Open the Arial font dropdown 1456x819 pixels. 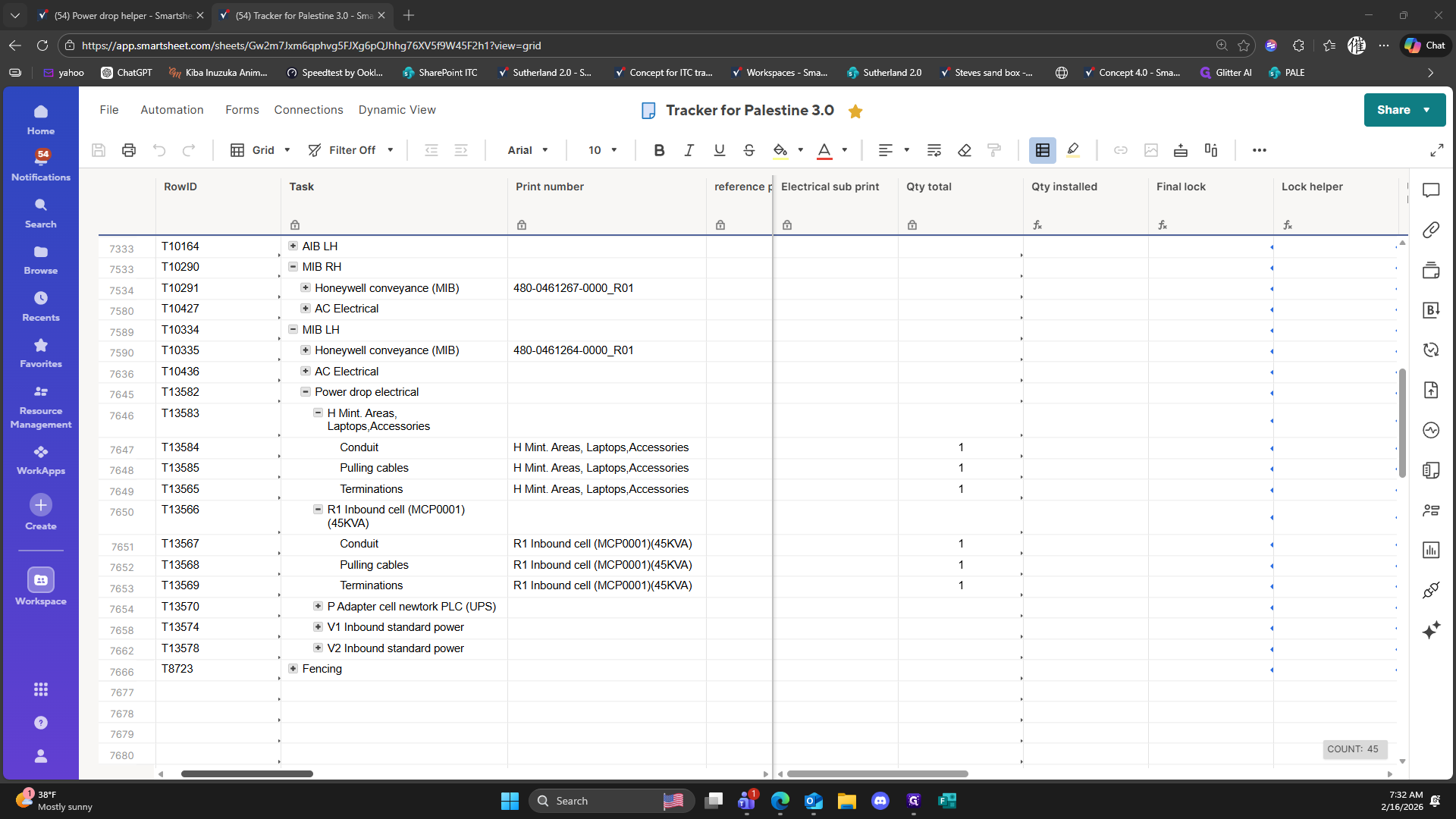[x=528, y=150]
